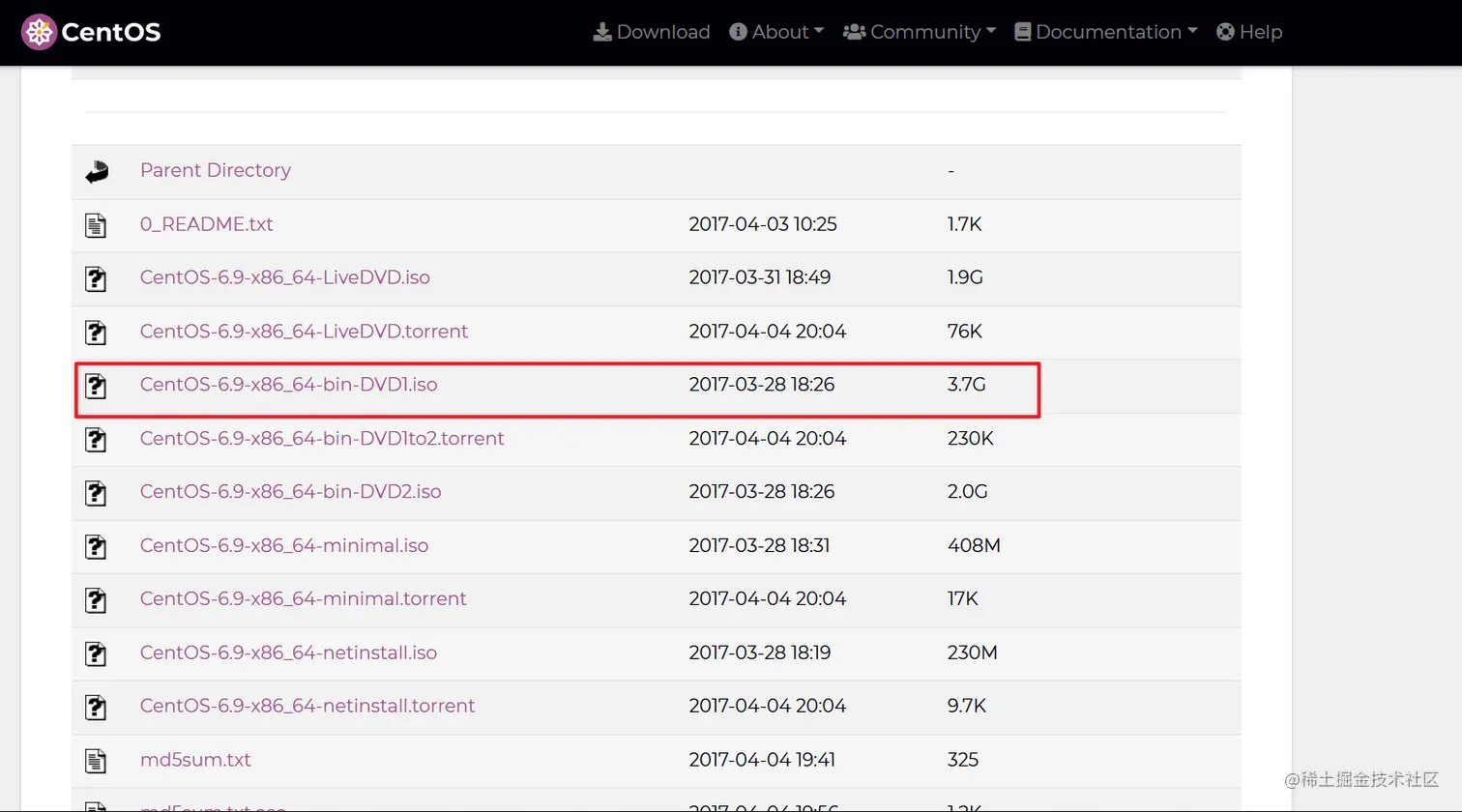Open the Parent Directory link

pyautogui.click(x=216, y=170)
